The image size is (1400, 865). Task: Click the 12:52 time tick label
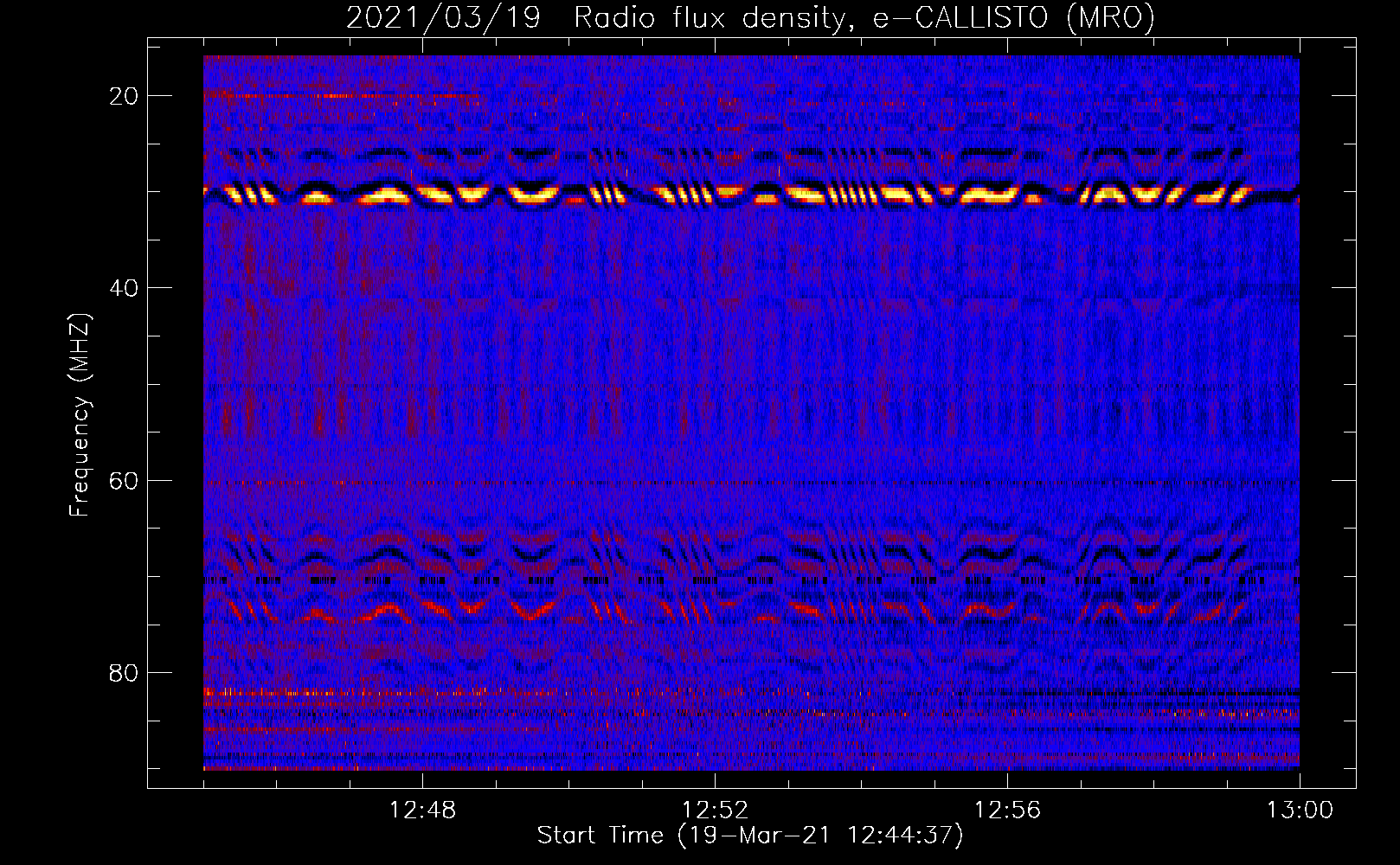[715, 811]
